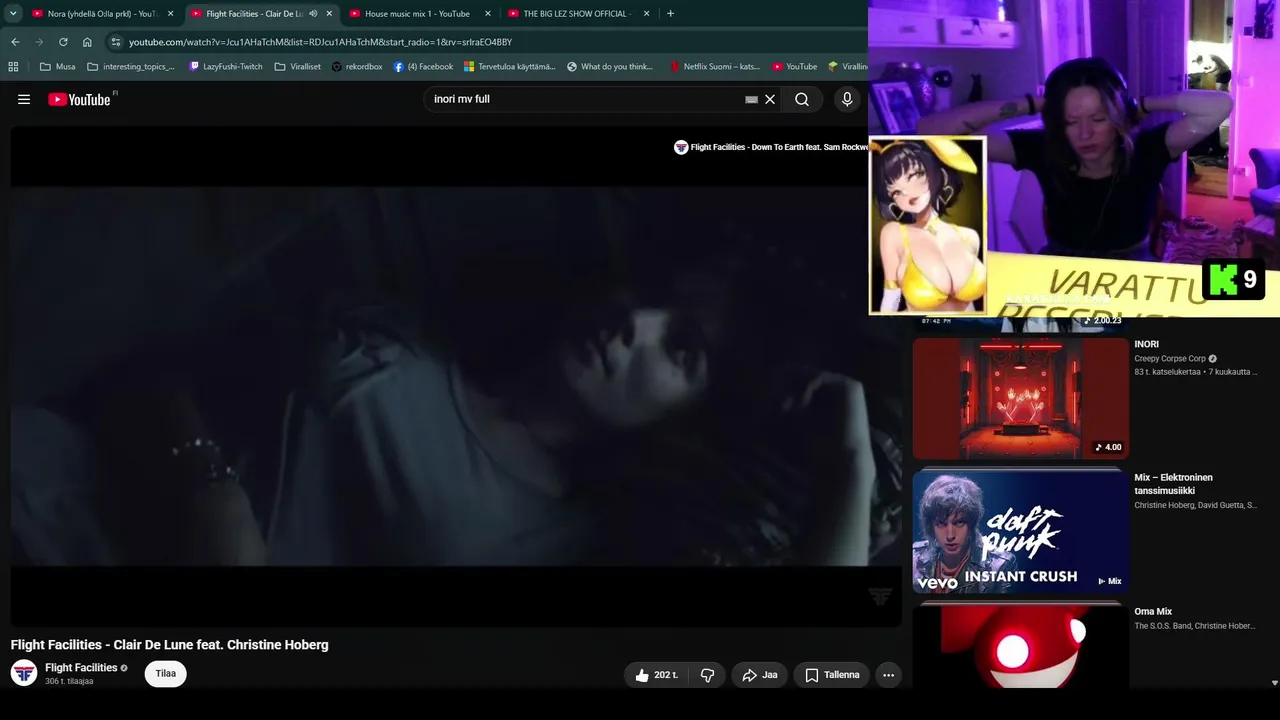Go forward with the browser forward arrow

[x=39, y=42]
